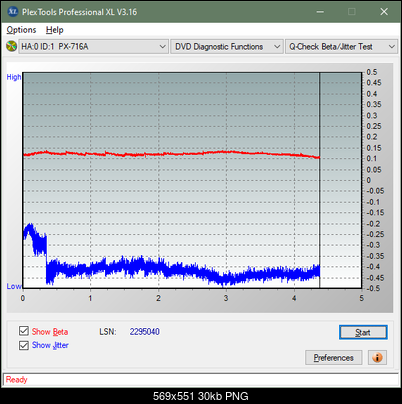Click the High label on graph axis

point(14,77)
